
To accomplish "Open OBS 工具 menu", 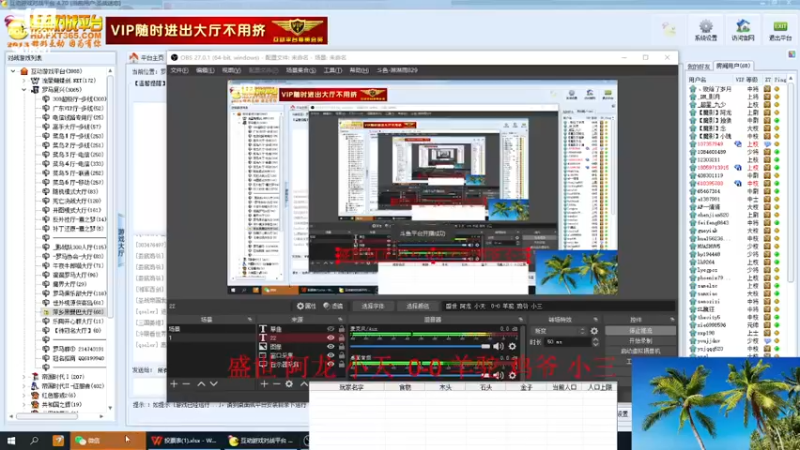I will [333, 70].
